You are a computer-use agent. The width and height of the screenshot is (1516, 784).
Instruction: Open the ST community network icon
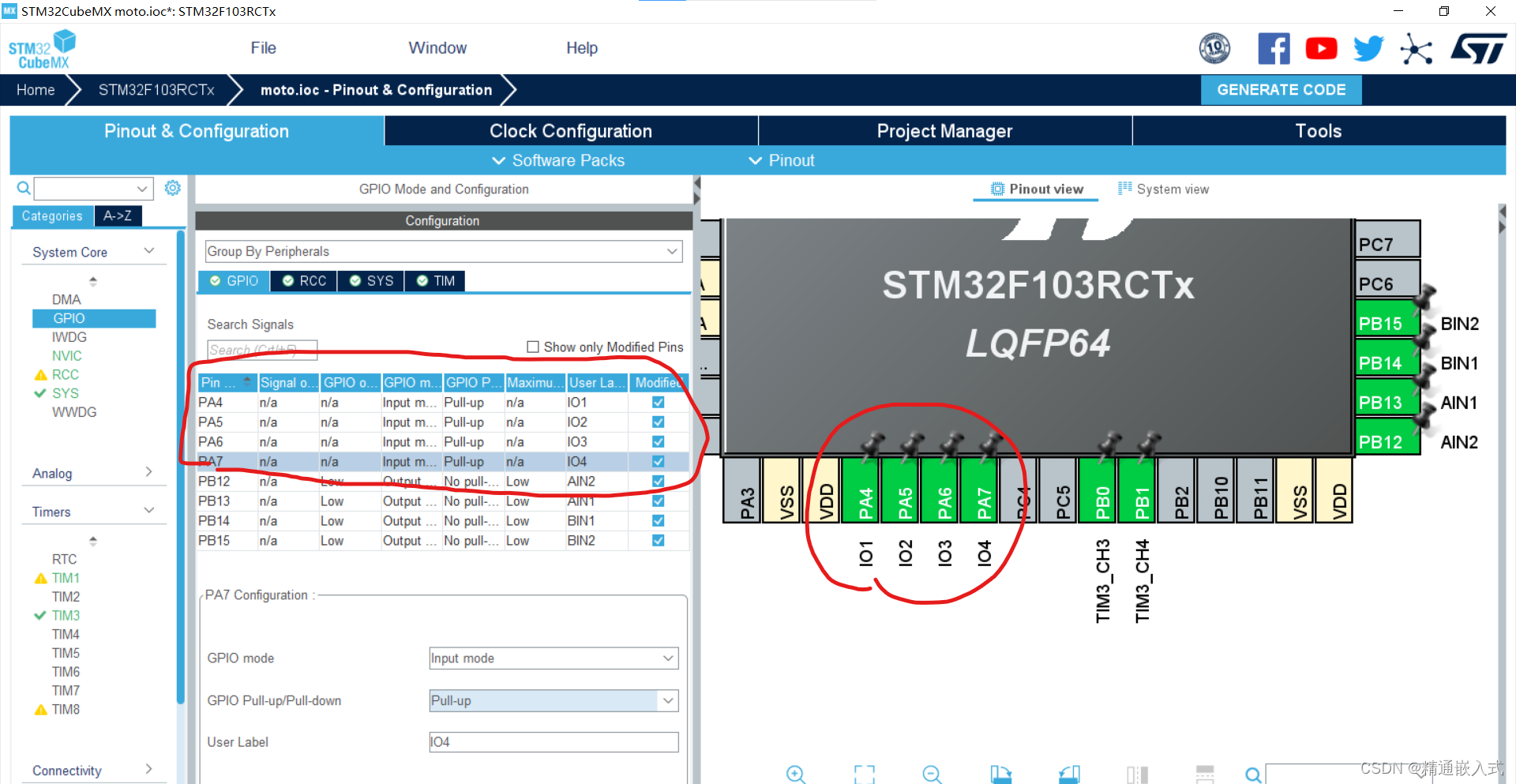click(x=1417, y=50)
